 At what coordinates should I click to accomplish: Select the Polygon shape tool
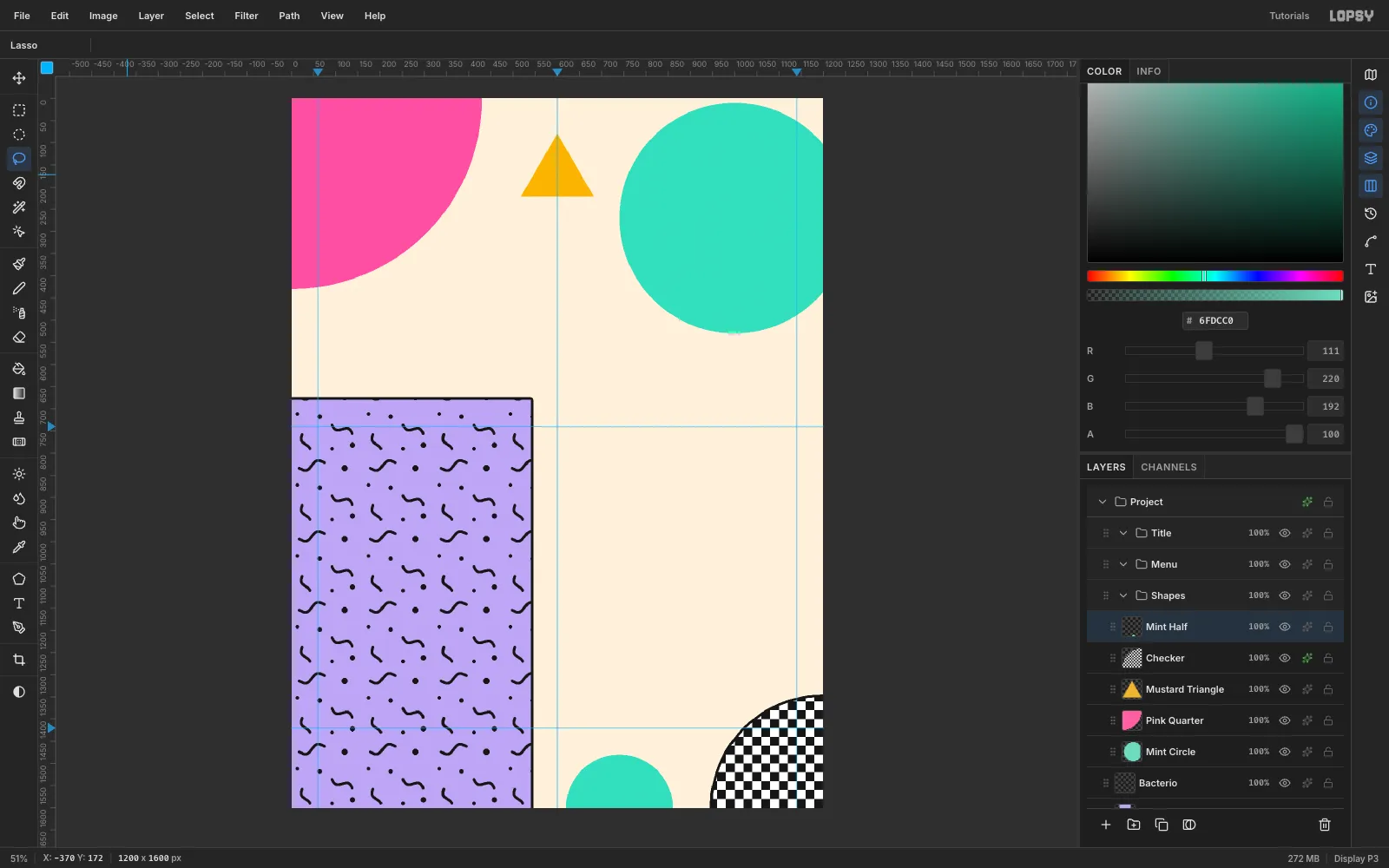tap(19, 579)
